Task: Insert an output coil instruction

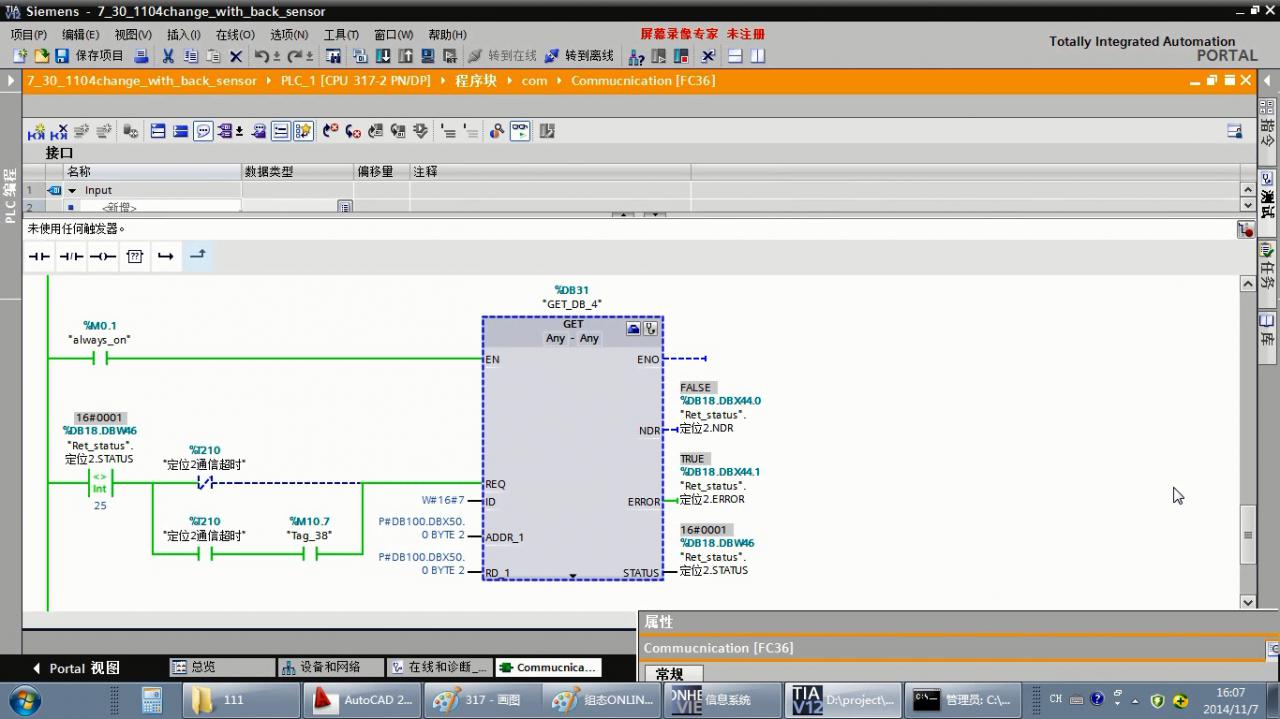Action: [103, 256]
